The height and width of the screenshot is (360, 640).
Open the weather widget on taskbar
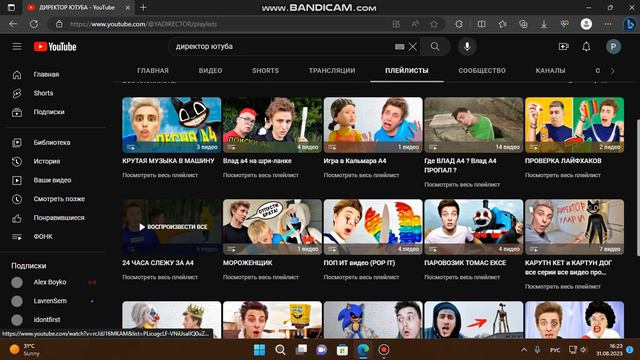click(x=25, y=350)
